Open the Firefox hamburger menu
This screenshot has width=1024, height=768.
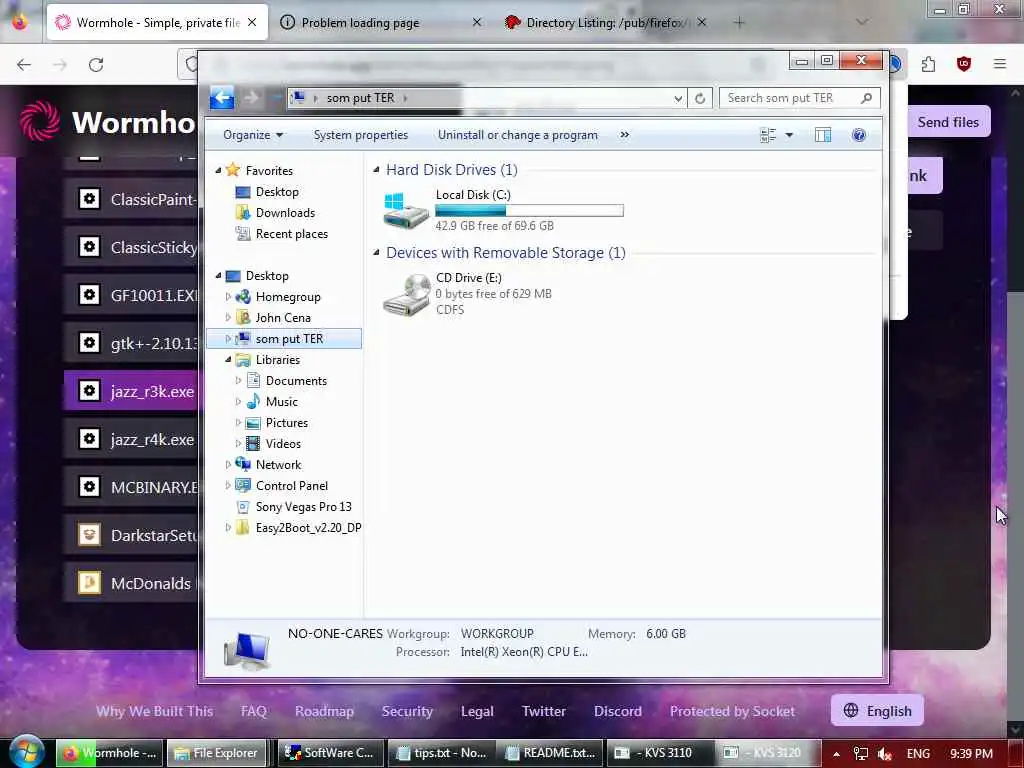click(x=1000, y=64)
